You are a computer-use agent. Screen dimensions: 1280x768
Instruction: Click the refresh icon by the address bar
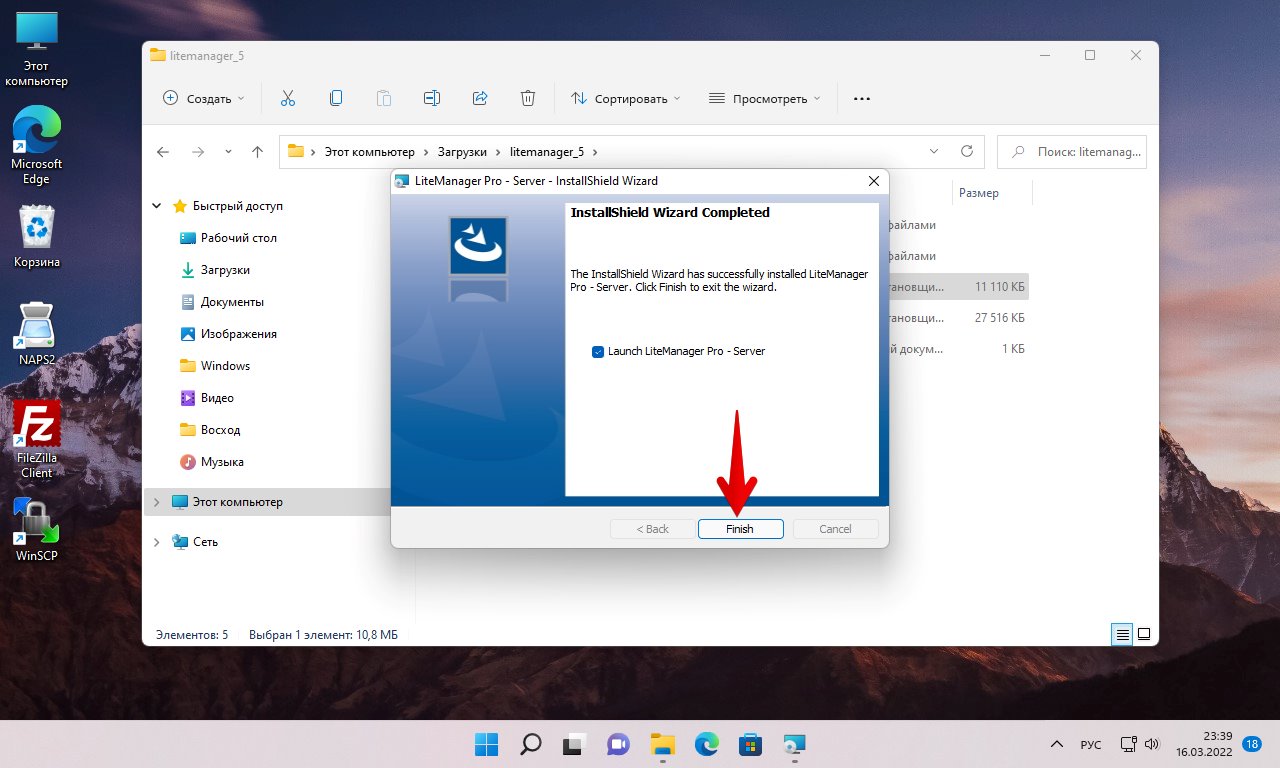pyautogui.click(x=966, y=152)
